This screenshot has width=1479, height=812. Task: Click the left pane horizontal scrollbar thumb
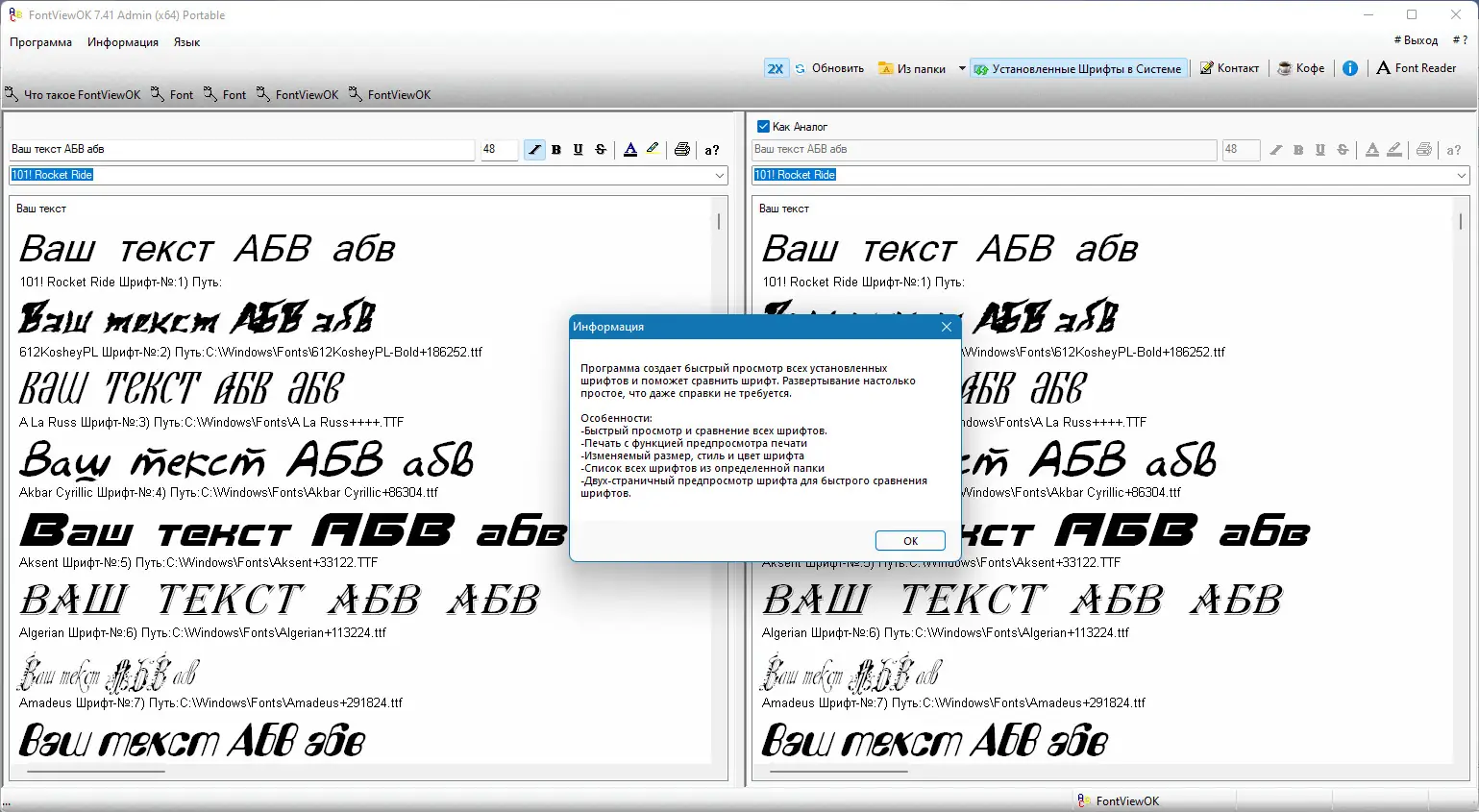(96, 771)
